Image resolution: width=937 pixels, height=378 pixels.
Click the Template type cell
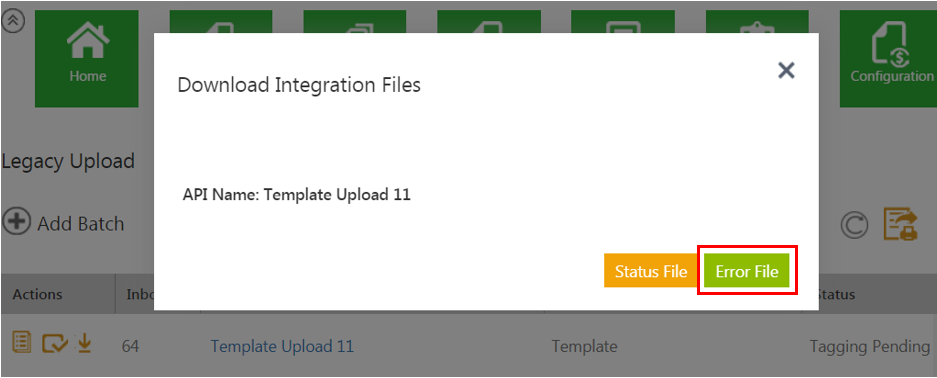(584, 346)
